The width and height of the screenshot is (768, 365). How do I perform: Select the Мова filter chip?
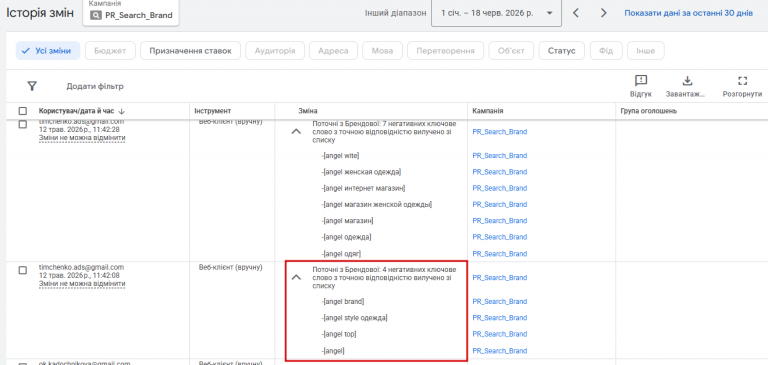(x=383, y=50)
